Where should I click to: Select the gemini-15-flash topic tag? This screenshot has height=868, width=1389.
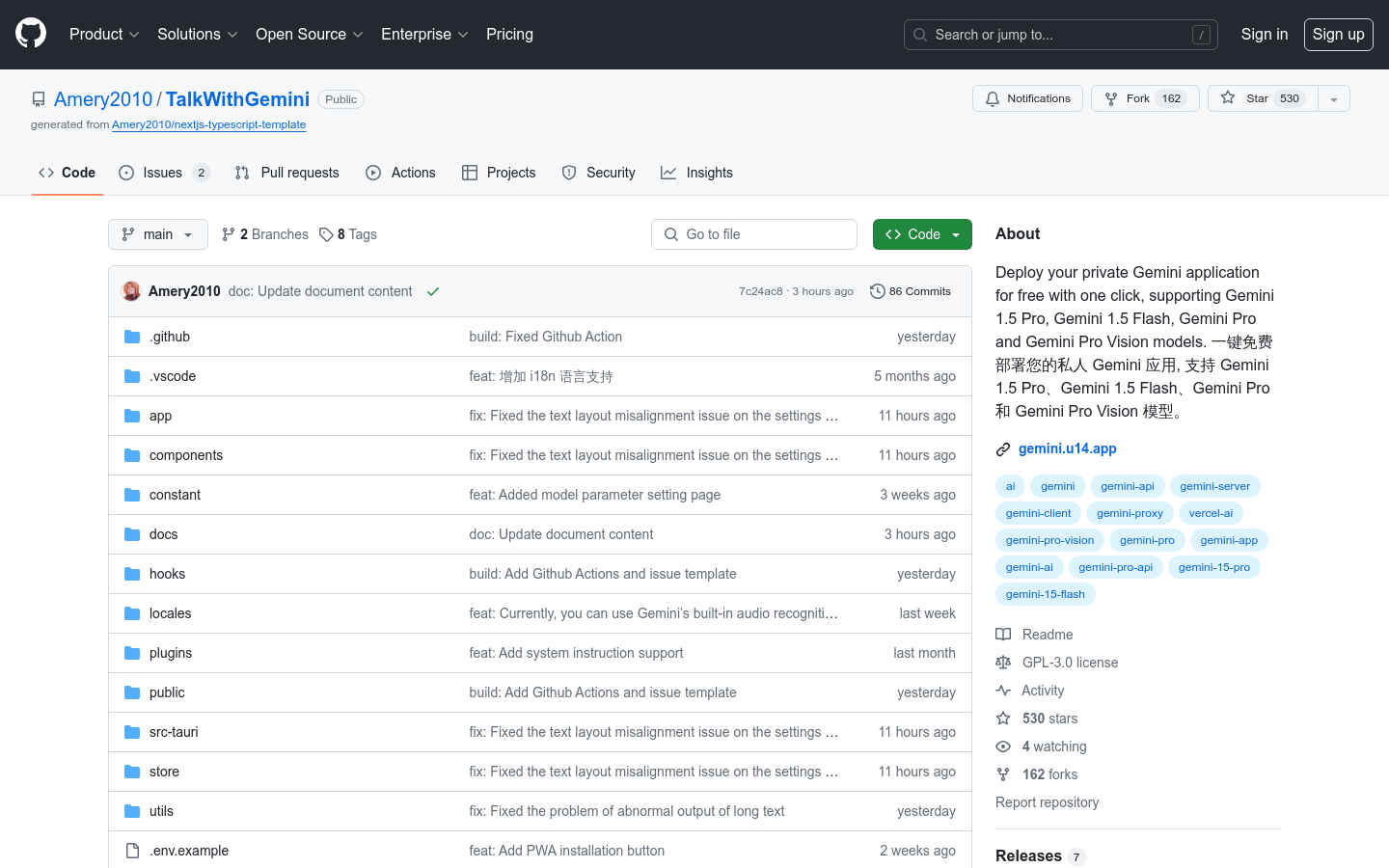pyautogui.click(x=1046, y=594)
